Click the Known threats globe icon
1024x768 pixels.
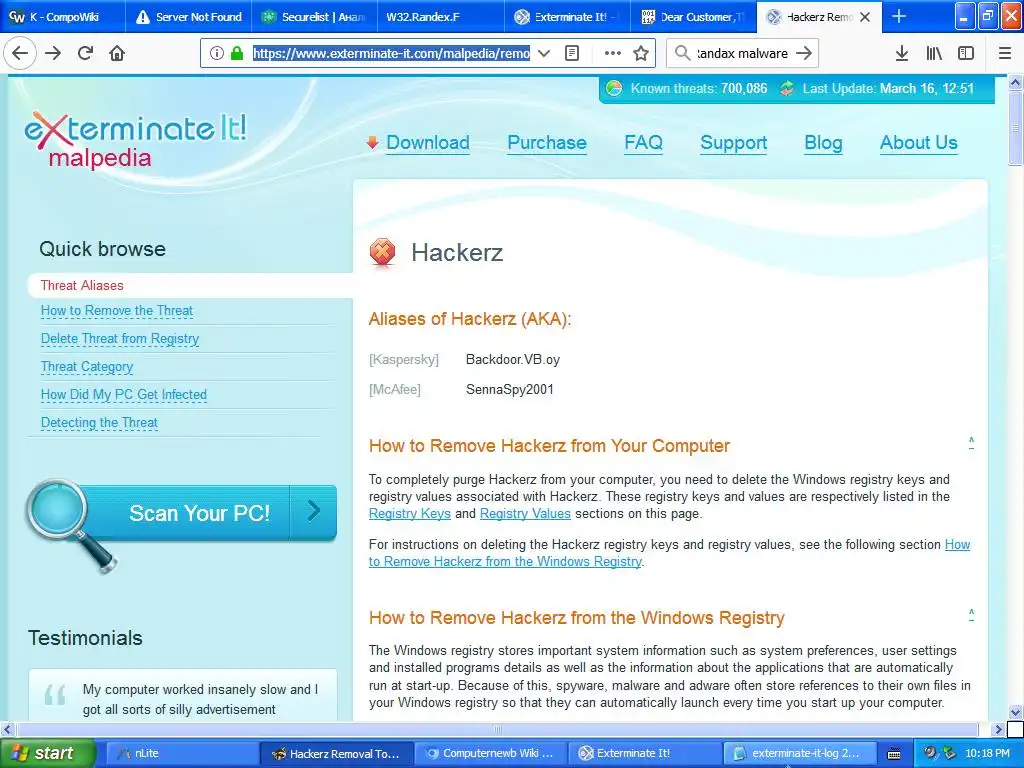click(x=614, y=88)
